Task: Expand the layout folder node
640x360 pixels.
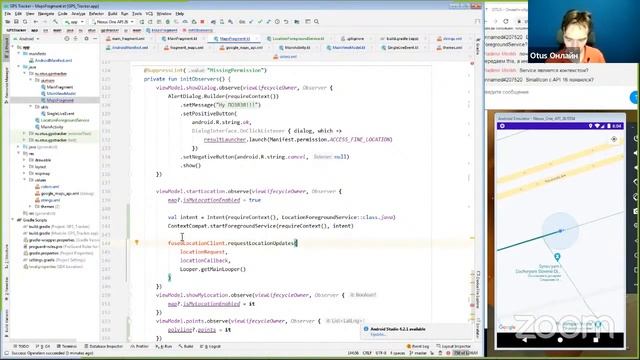Action: point(24,167)
